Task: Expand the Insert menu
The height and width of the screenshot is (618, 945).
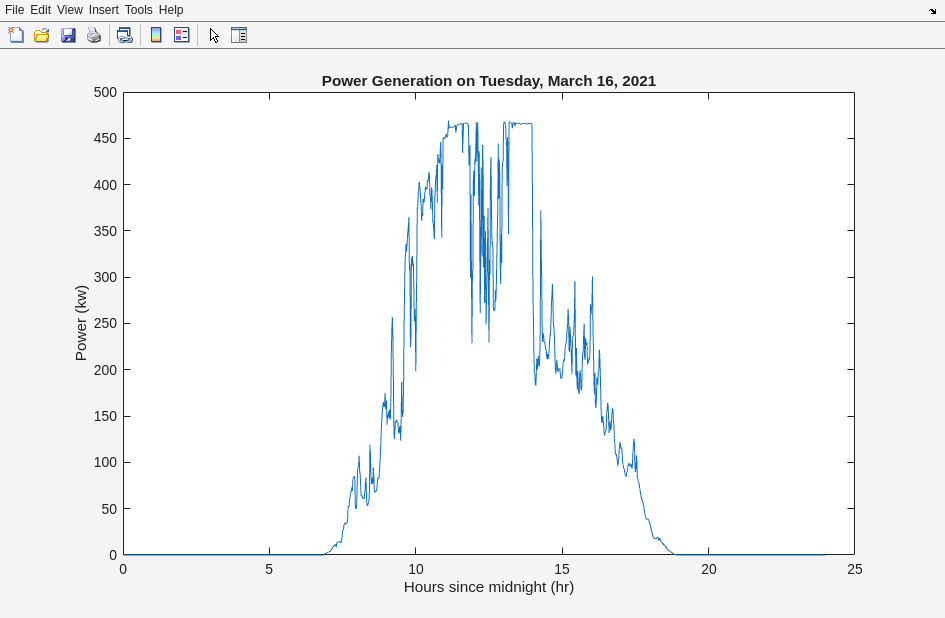Action: coord(103,10)
